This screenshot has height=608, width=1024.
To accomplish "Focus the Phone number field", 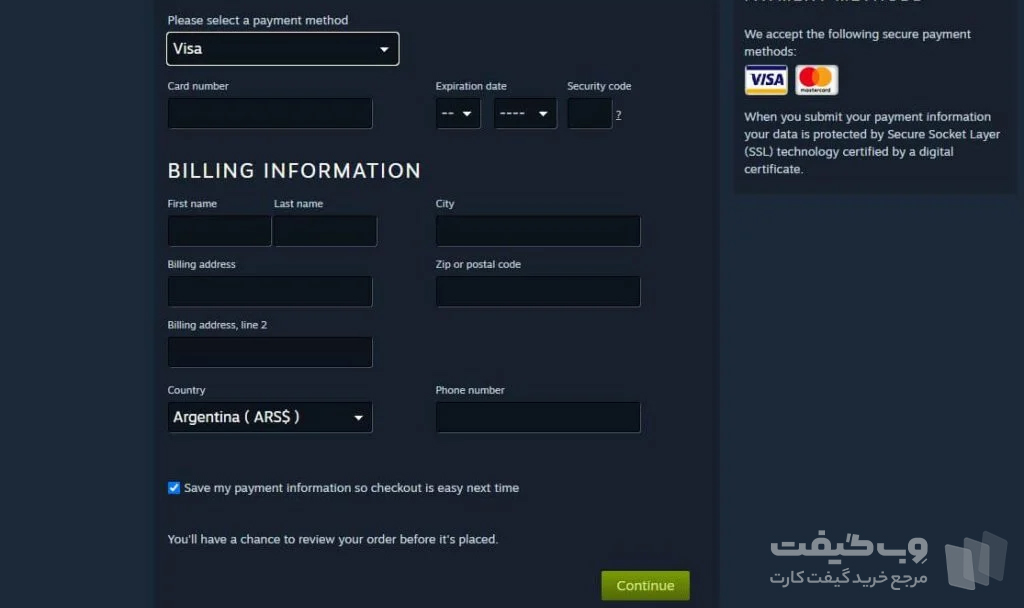I will click(538, 417).
